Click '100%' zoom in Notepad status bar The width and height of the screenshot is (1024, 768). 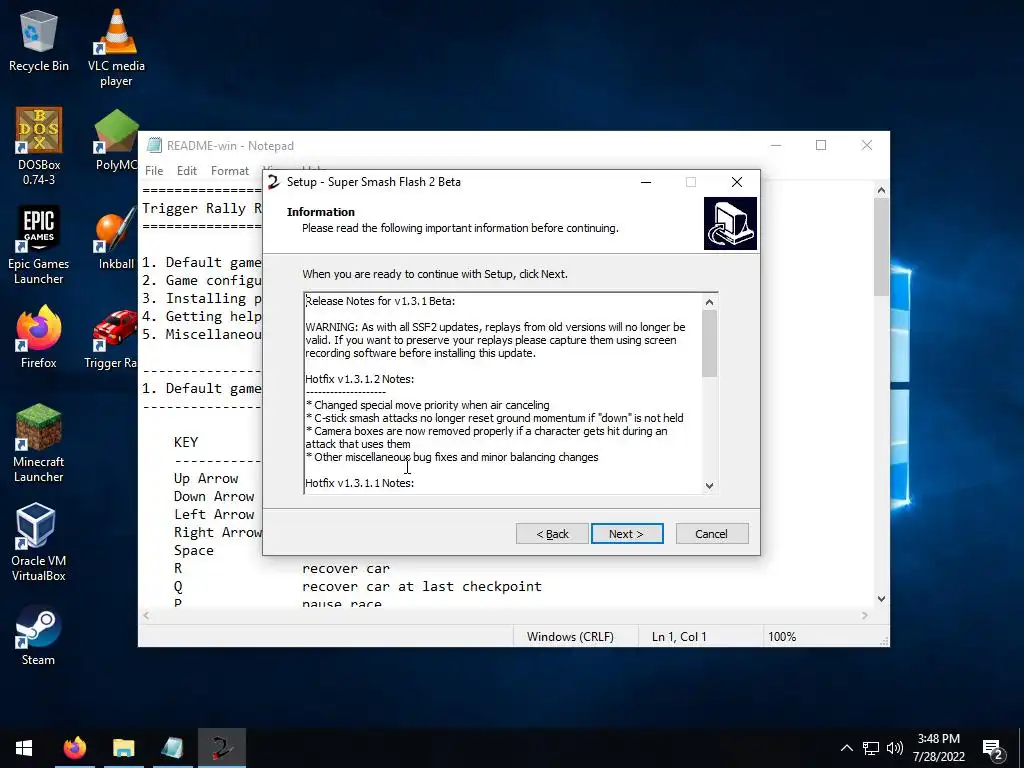(782, 636)
